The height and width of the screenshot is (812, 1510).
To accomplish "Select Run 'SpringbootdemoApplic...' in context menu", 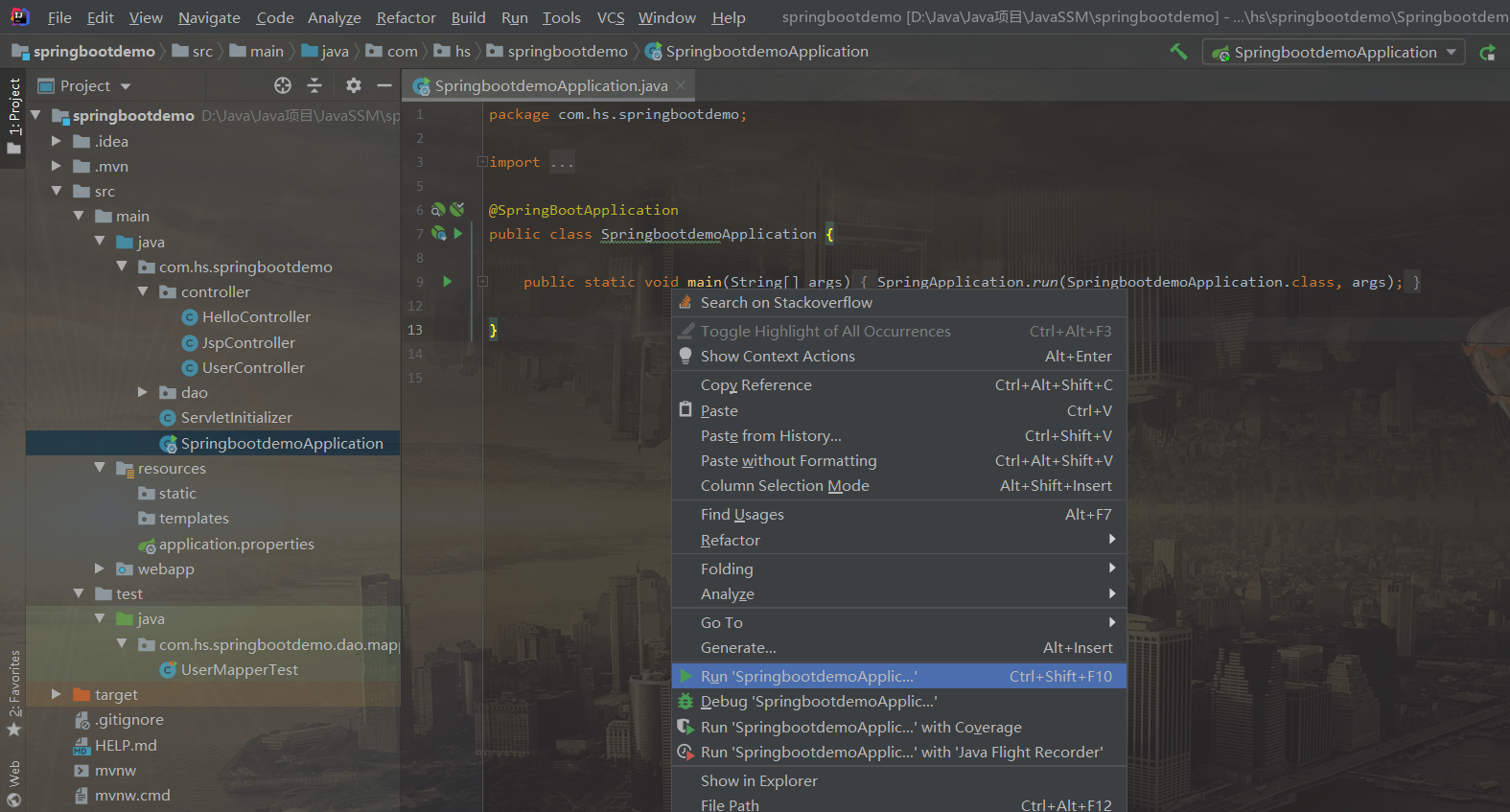I will [x=899, y=676].
